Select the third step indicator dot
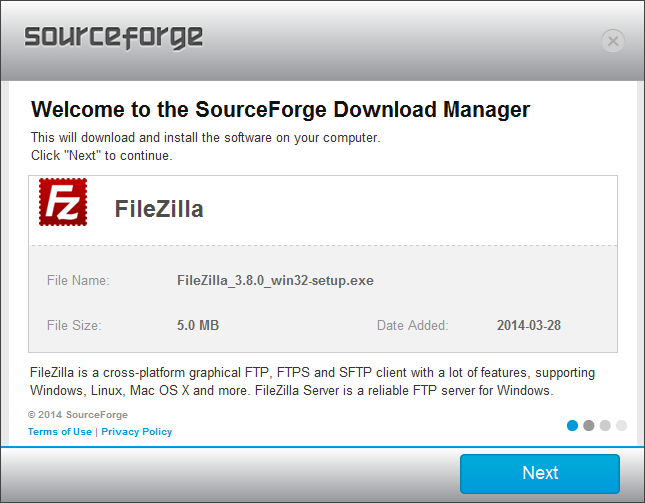This screenshot has width=645, height=503. point(605,425)
